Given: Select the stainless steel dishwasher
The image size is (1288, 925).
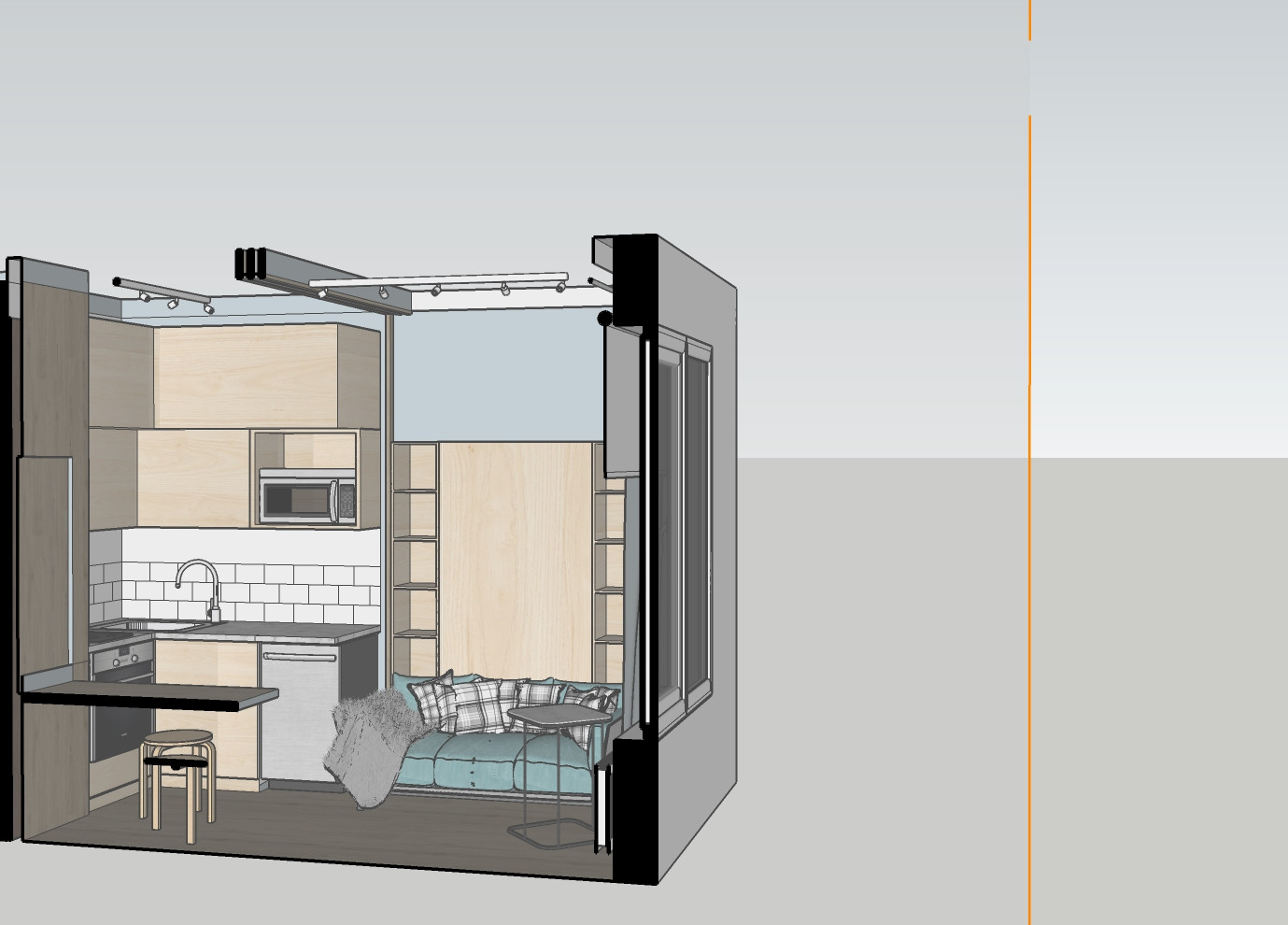Looking at the screenshot, I should click(299, 715).
